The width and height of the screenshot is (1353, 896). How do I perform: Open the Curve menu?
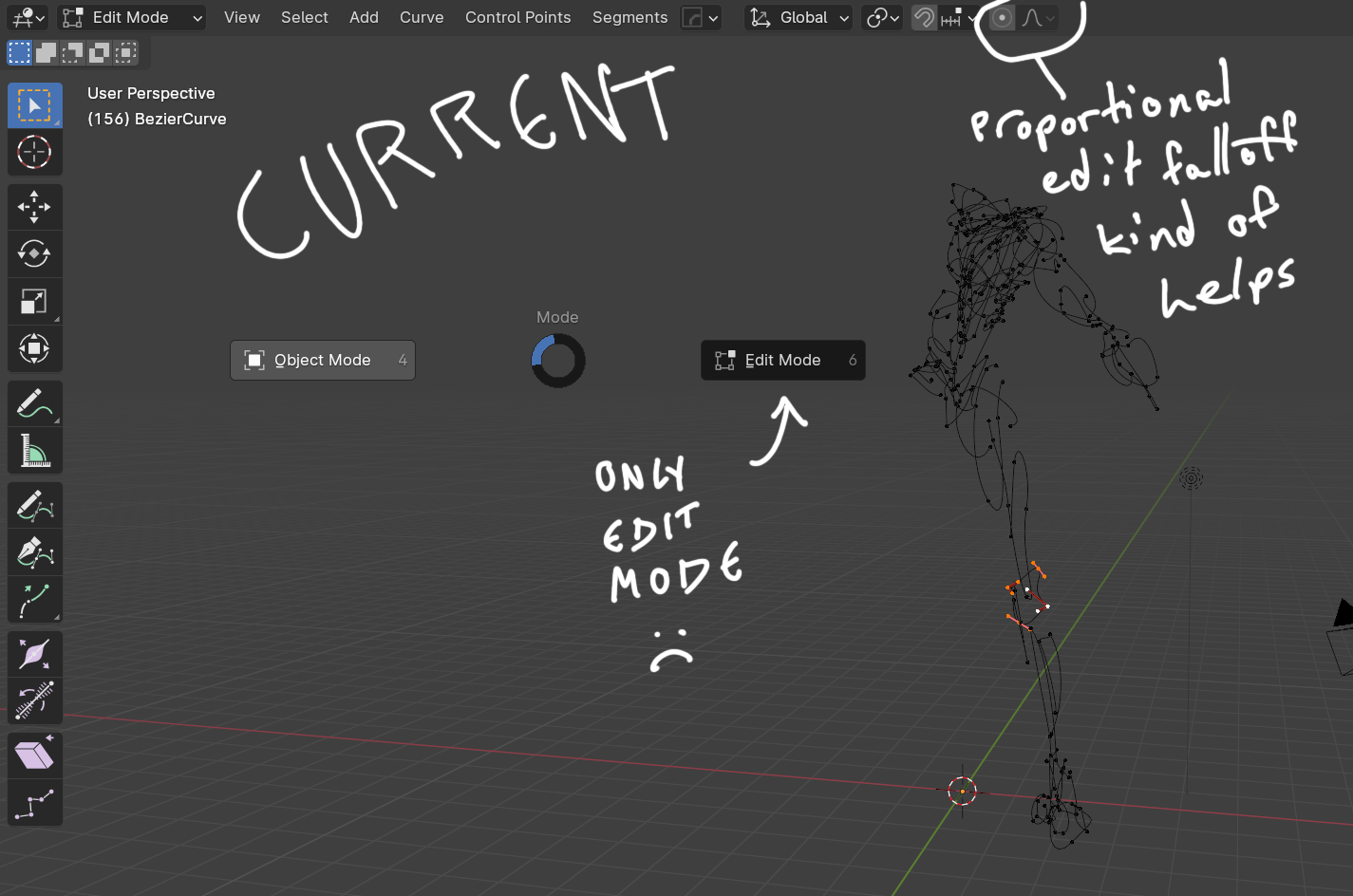pyautogui.click(x=422, y=17)
